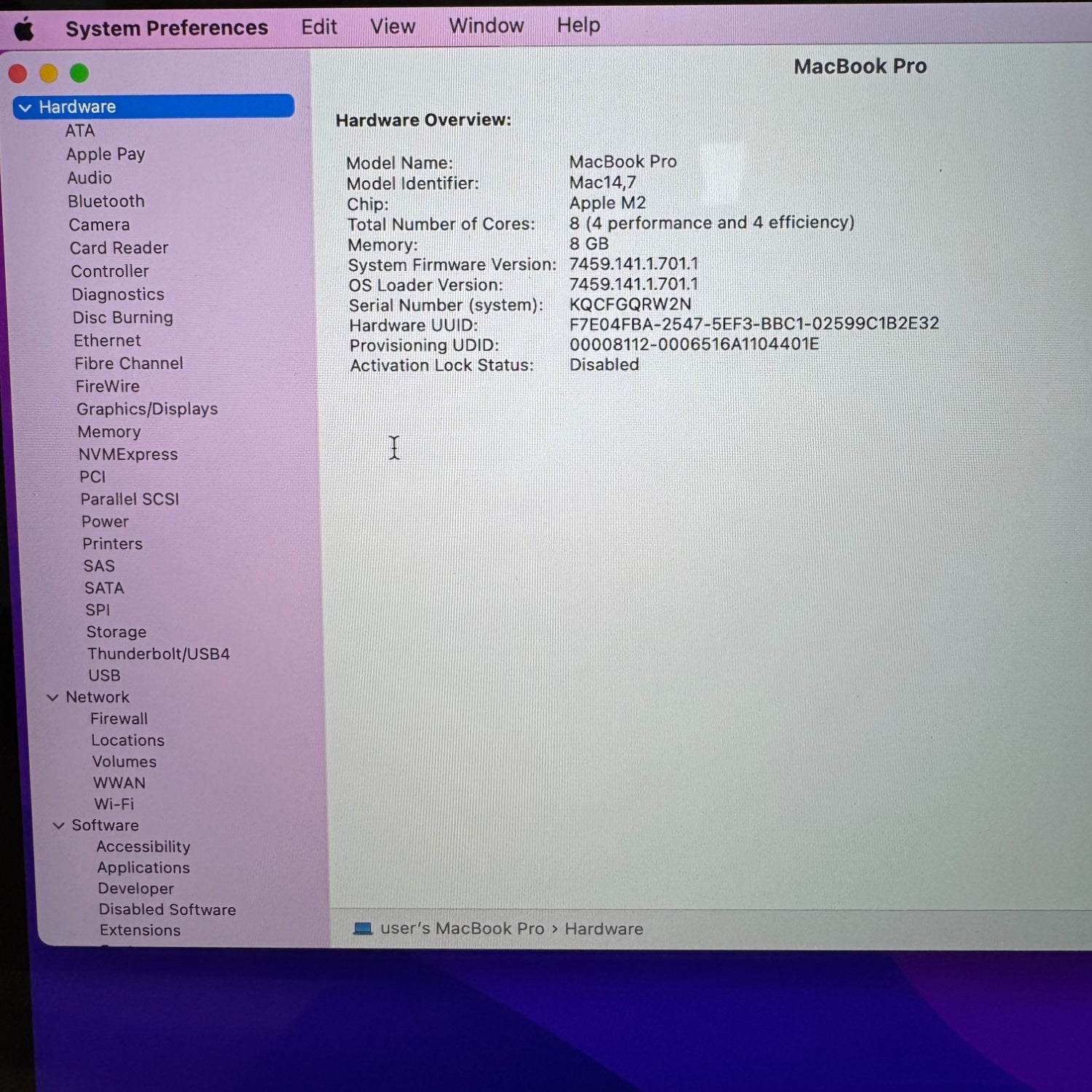Select Thunderbolt/USB4 in the sidebar
Screen dimensions: 1092x1092
tap(159, 654)
